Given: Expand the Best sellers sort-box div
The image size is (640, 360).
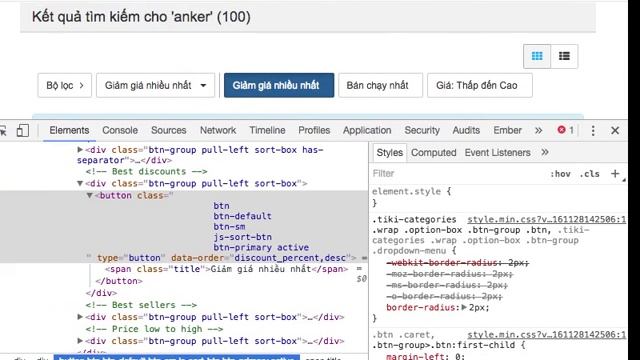Looking at the screenshot, I should click(80, 317).
